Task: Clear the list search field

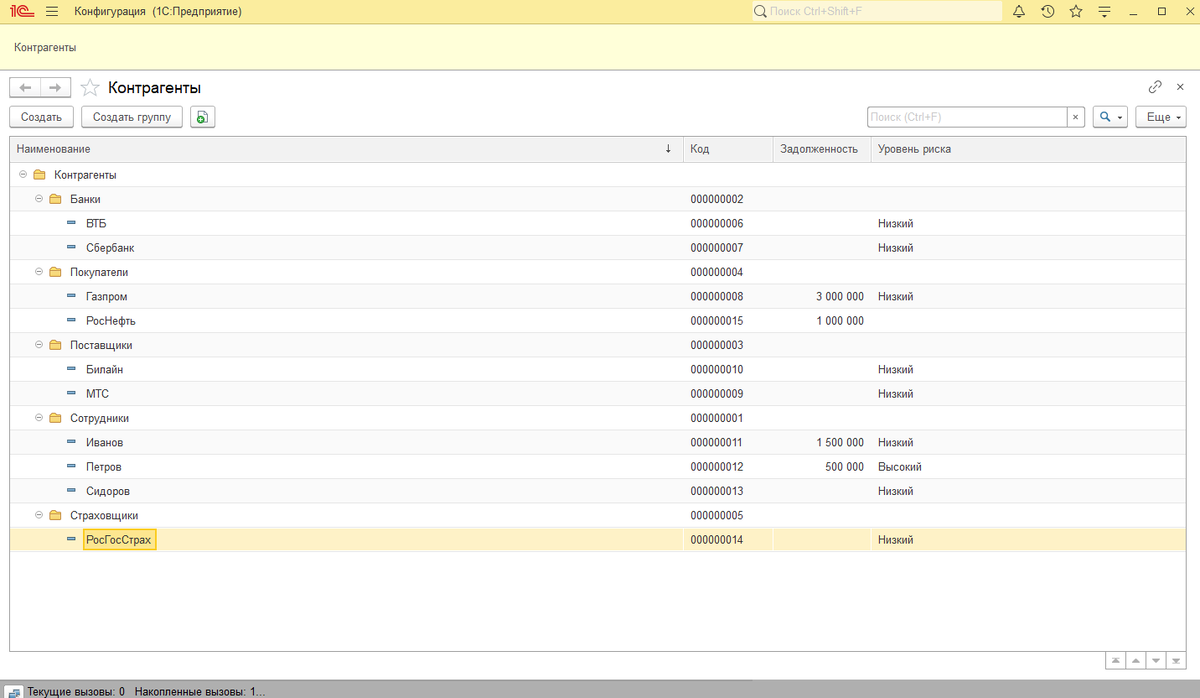Action: pyautogui.click(x=1076, y=117)
